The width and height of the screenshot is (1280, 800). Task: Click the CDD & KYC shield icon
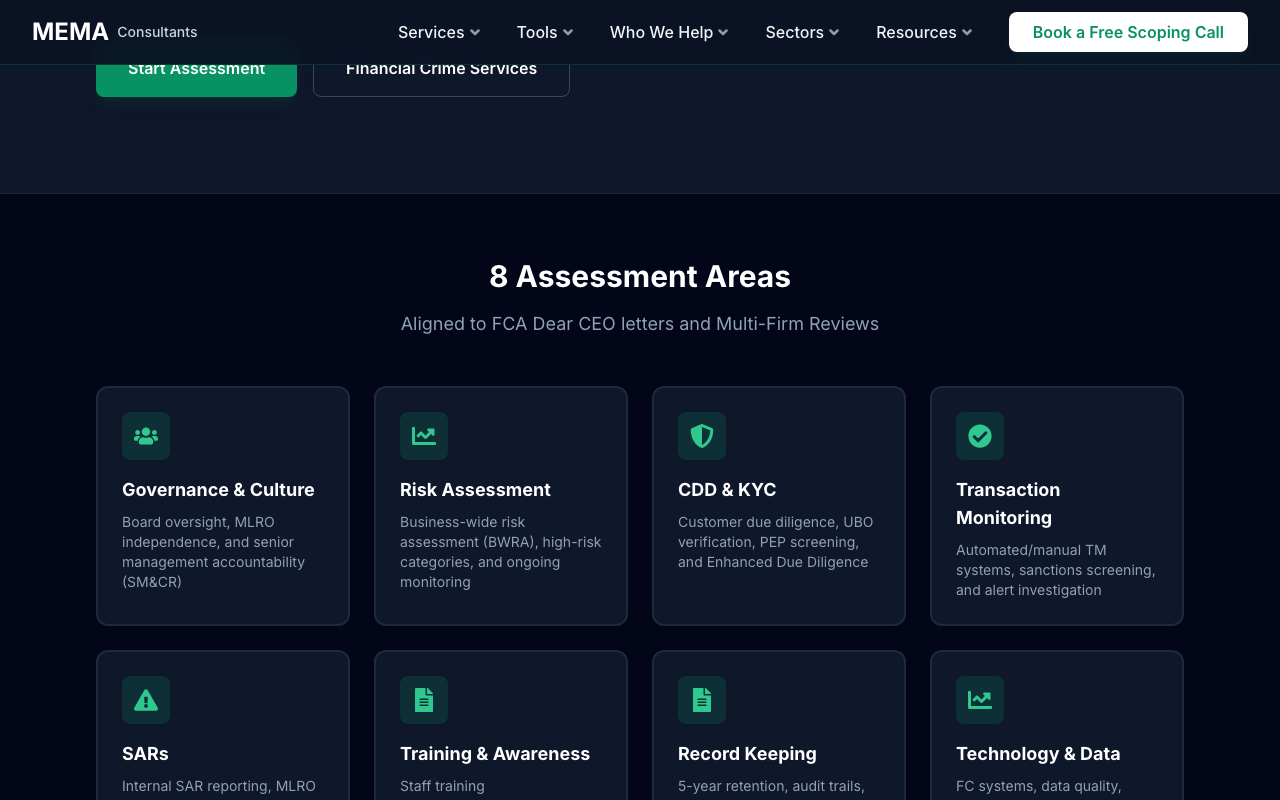pyautogui.click(x=702, y=436)
